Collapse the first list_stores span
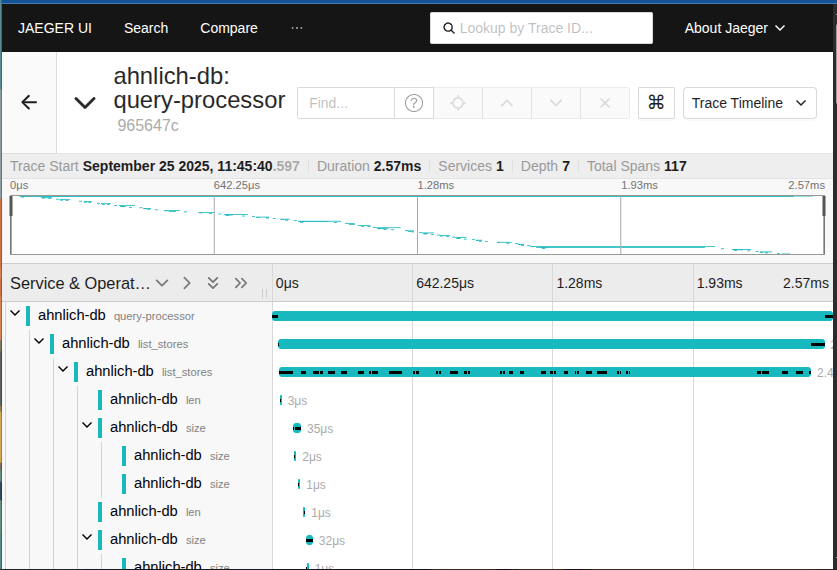Viewport: 837px width, 570px height. (39, 342)
